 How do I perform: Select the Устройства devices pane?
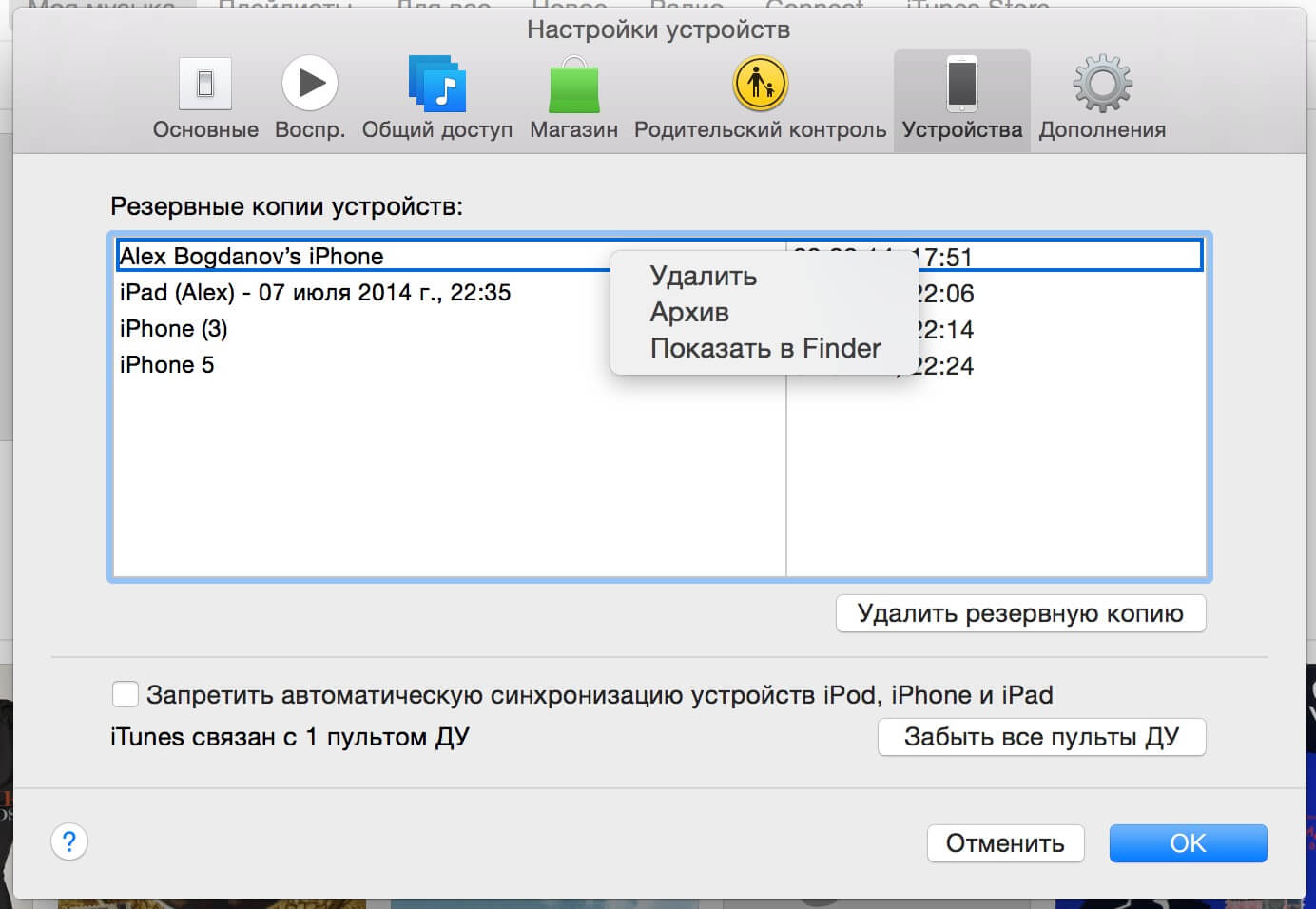pos(962,99)
